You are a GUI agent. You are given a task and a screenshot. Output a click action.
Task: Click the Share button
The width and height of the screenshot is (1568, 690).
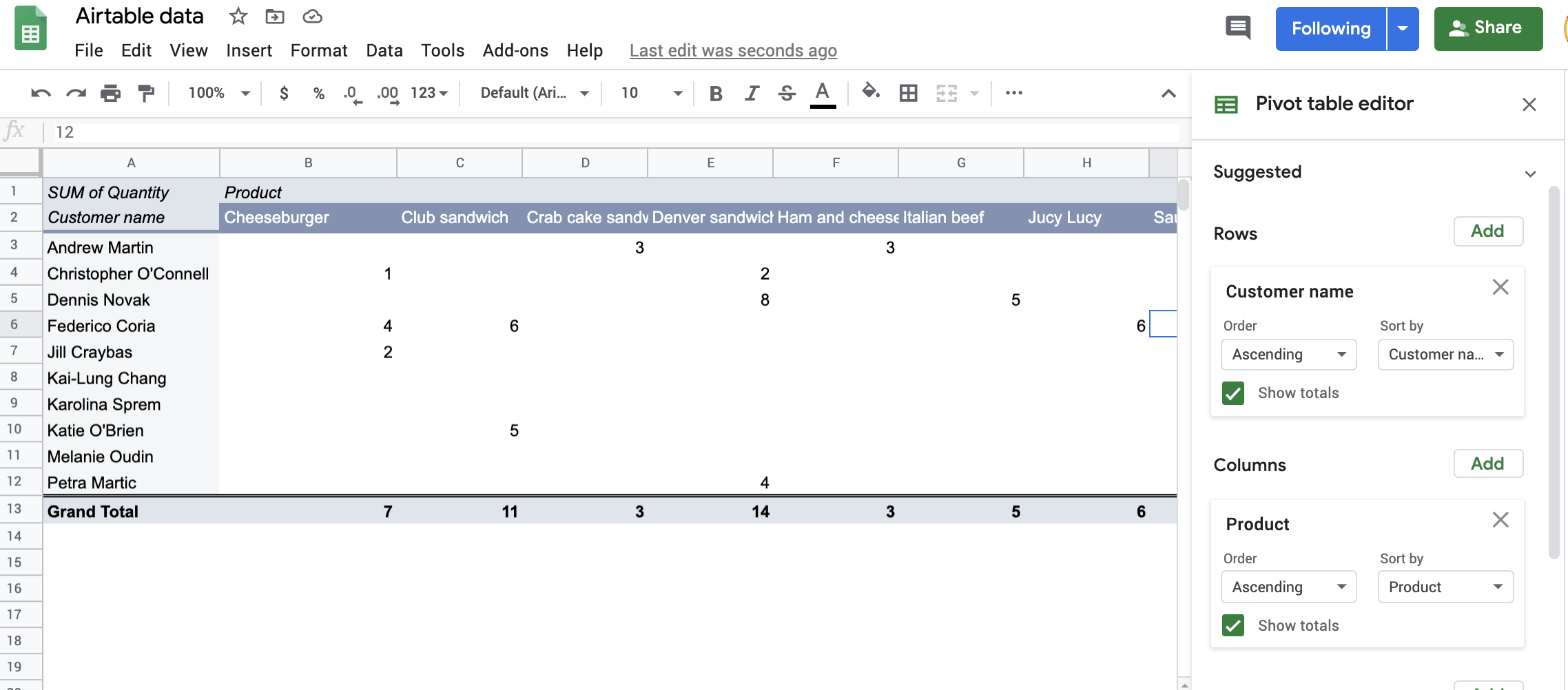click(1487, 28)
